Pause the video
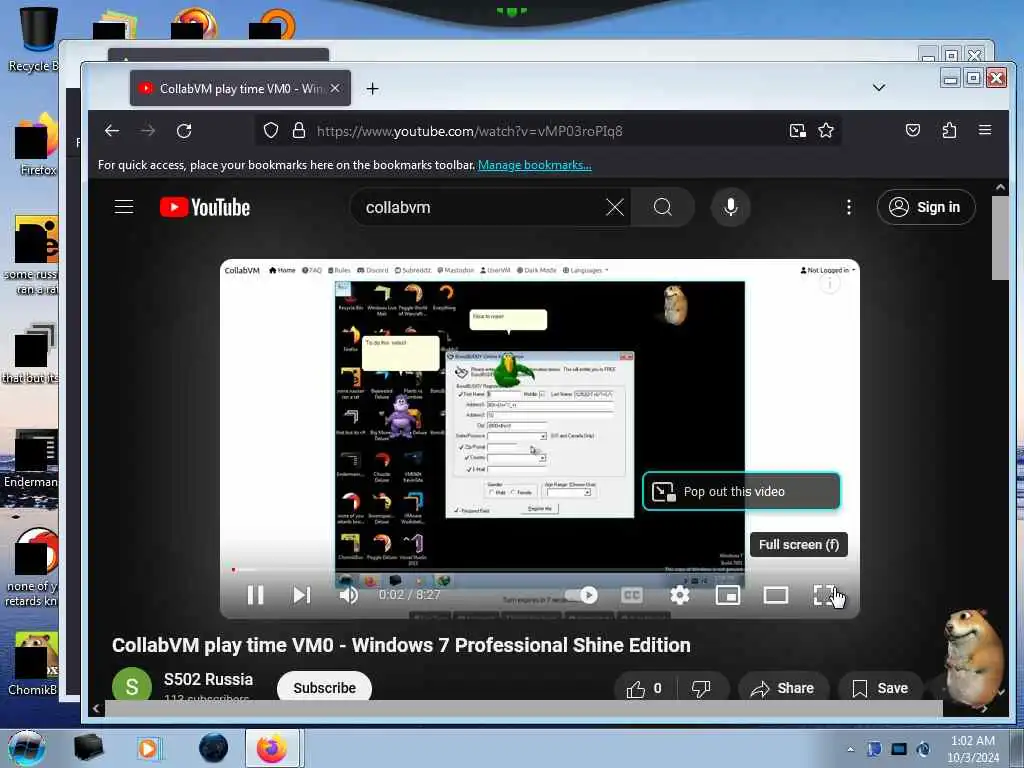Screen dimensions: 1024x768 tap(255, 595)
